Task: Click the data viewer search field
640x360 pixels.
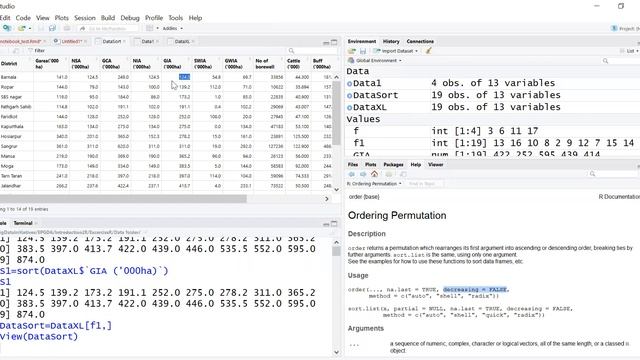Action: click(x=312, y=51)
